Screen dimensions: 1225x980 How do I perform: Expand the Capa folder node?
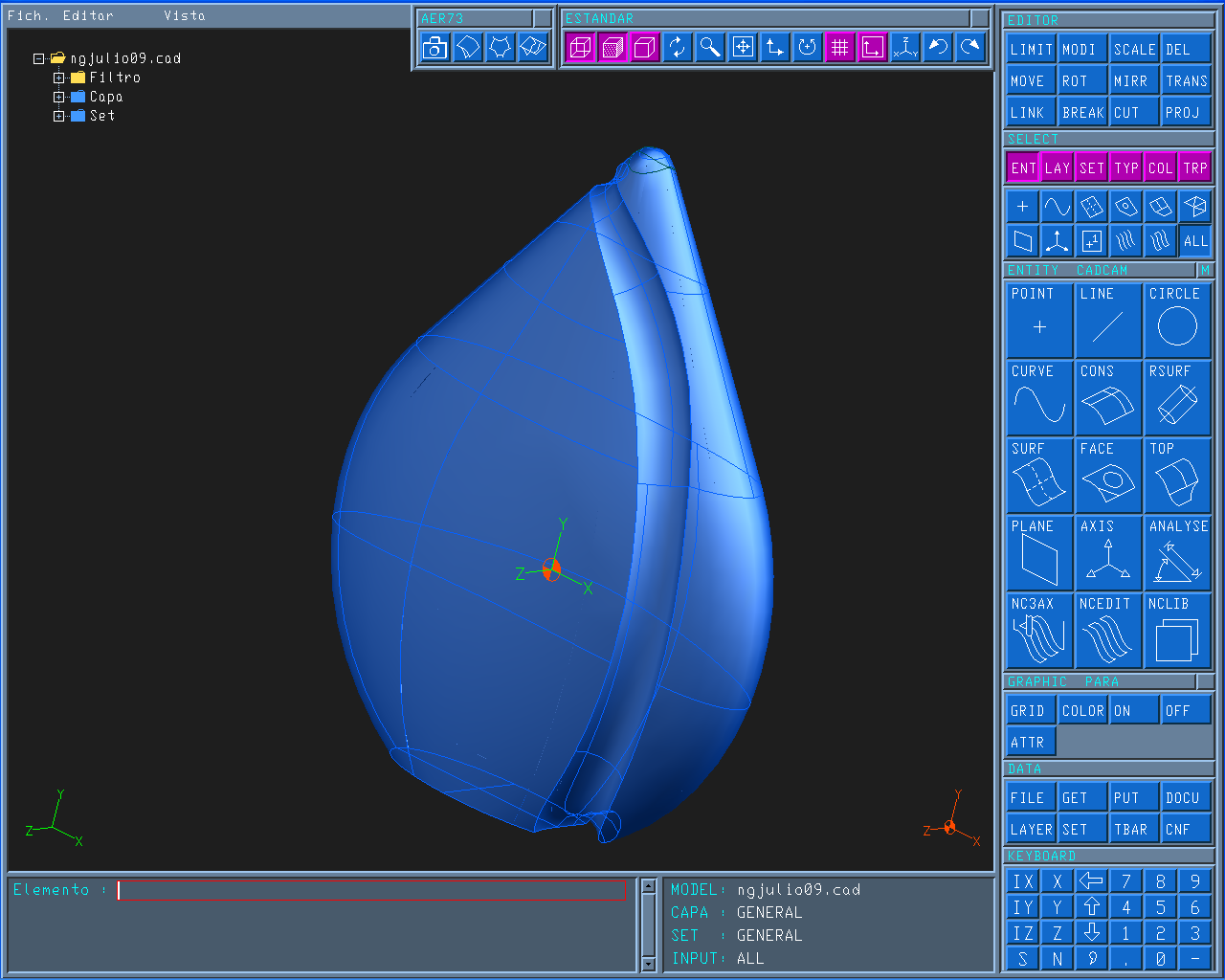pyautogui.click(x=59, y=97)
